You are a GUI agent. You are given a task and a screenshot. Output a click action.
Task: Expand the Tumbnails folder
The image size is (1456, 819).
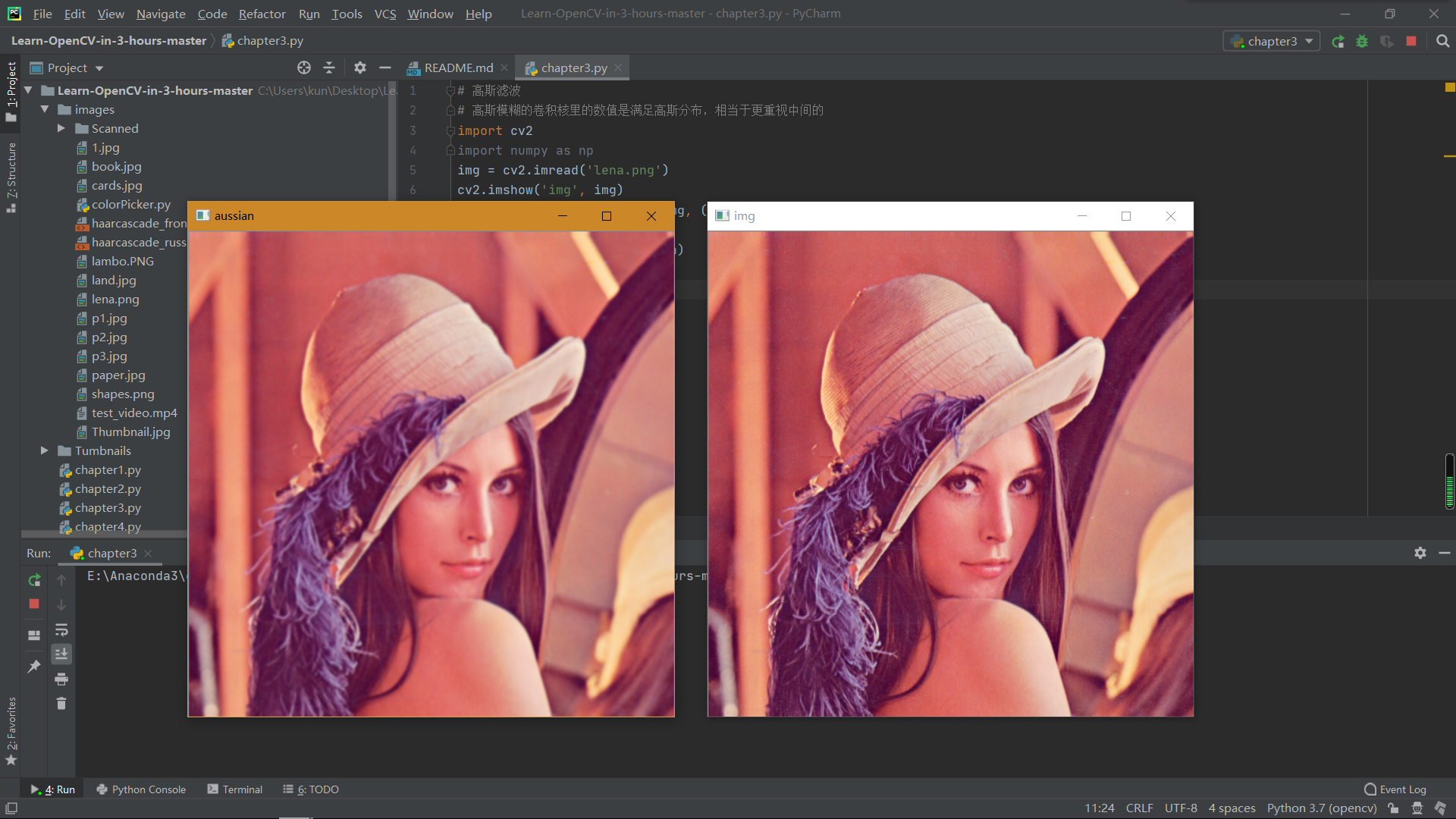(x=45, y=450)
